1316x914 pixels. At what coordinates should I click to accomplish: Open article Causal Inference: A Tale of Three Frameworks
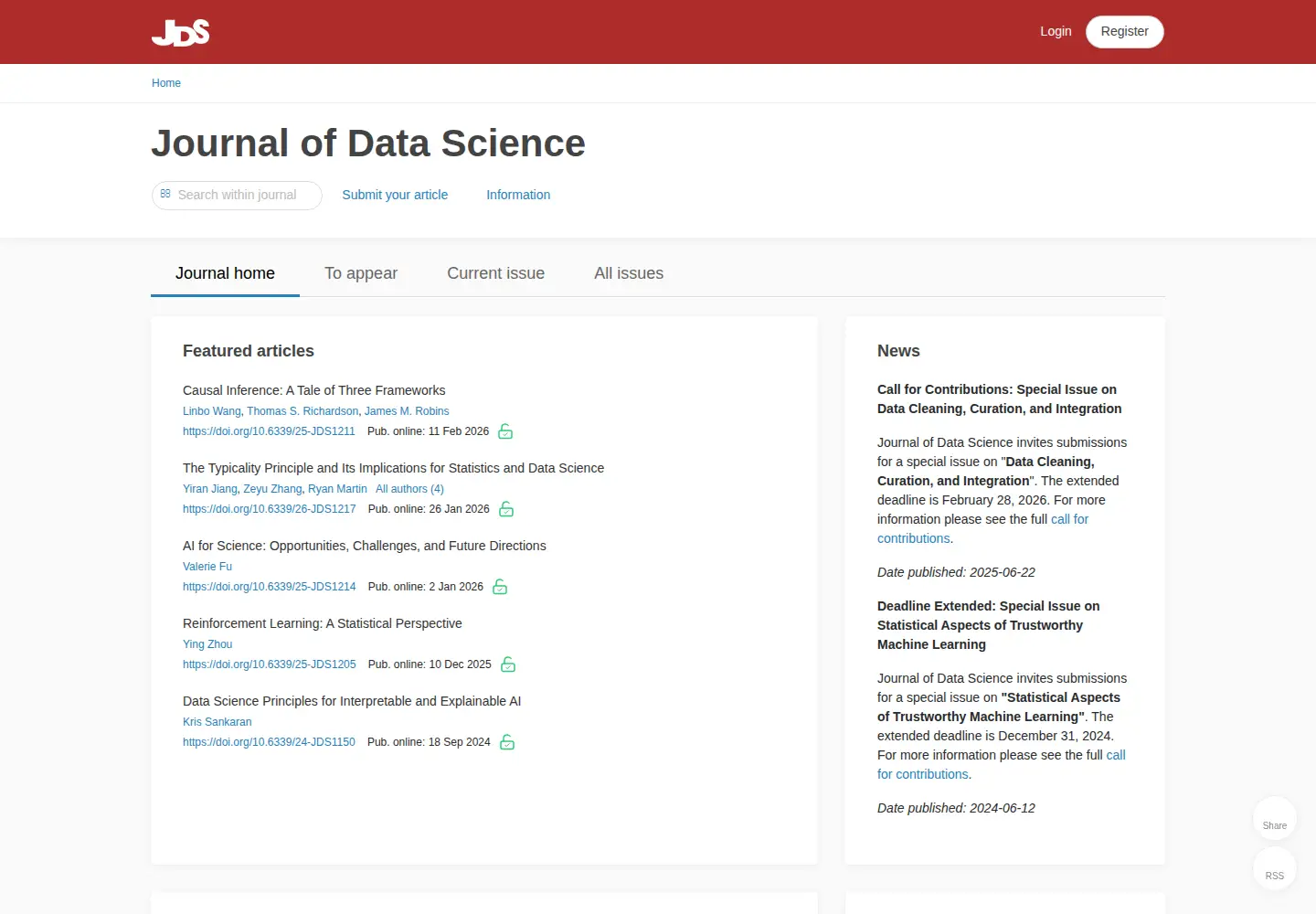point(313,390)
